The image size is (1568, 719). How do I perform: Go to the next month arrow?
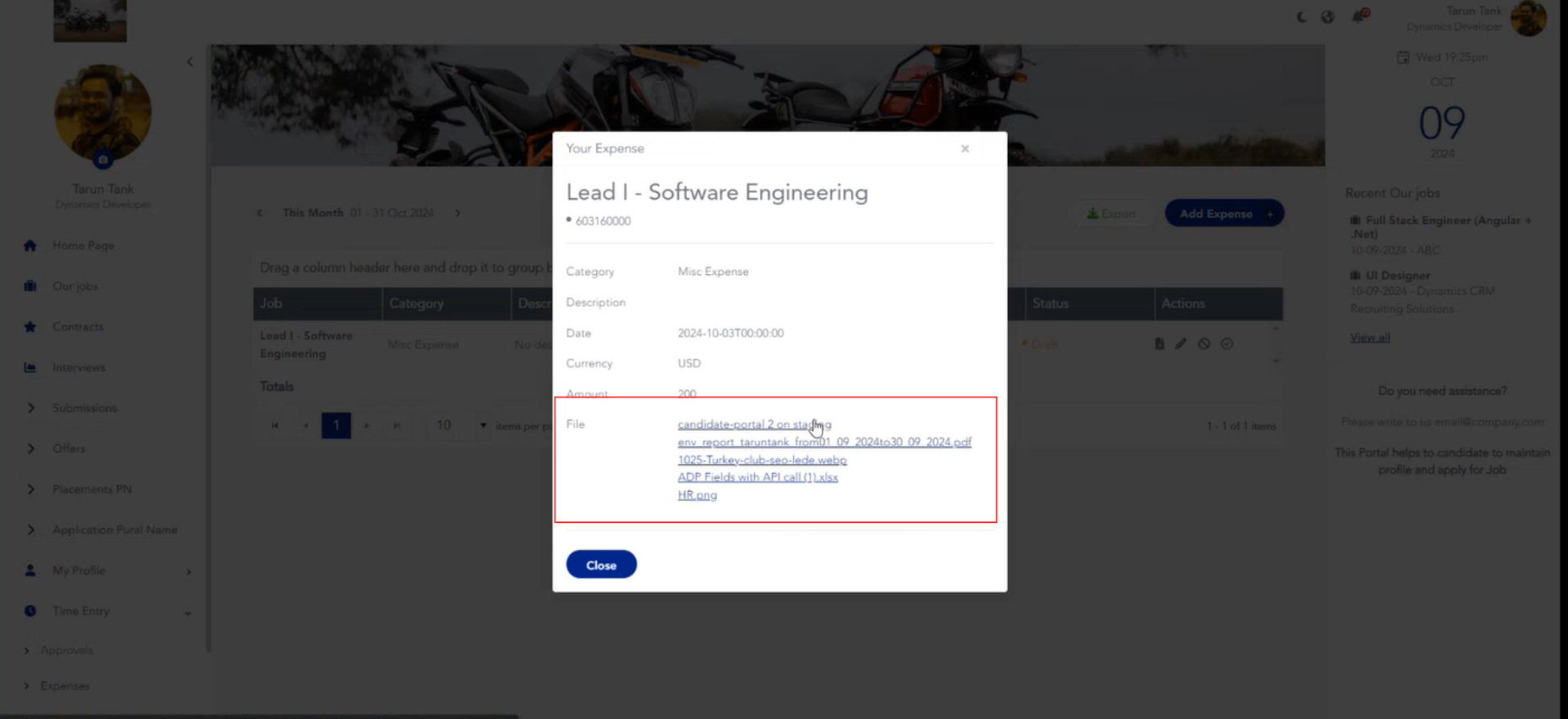[458, 213]
